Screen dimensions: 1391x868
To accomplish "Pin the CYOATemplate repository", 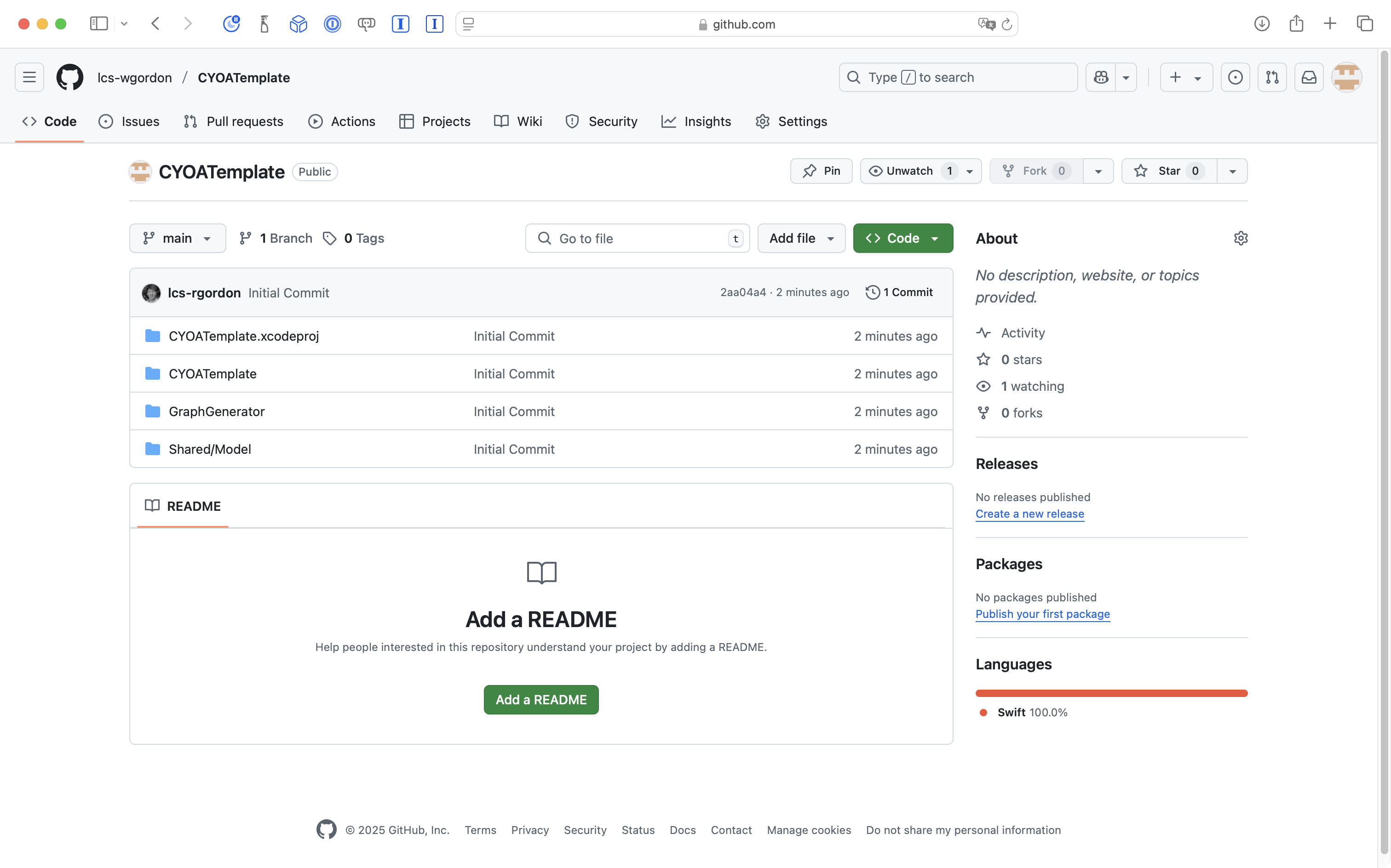I will (x=821, y=171).
